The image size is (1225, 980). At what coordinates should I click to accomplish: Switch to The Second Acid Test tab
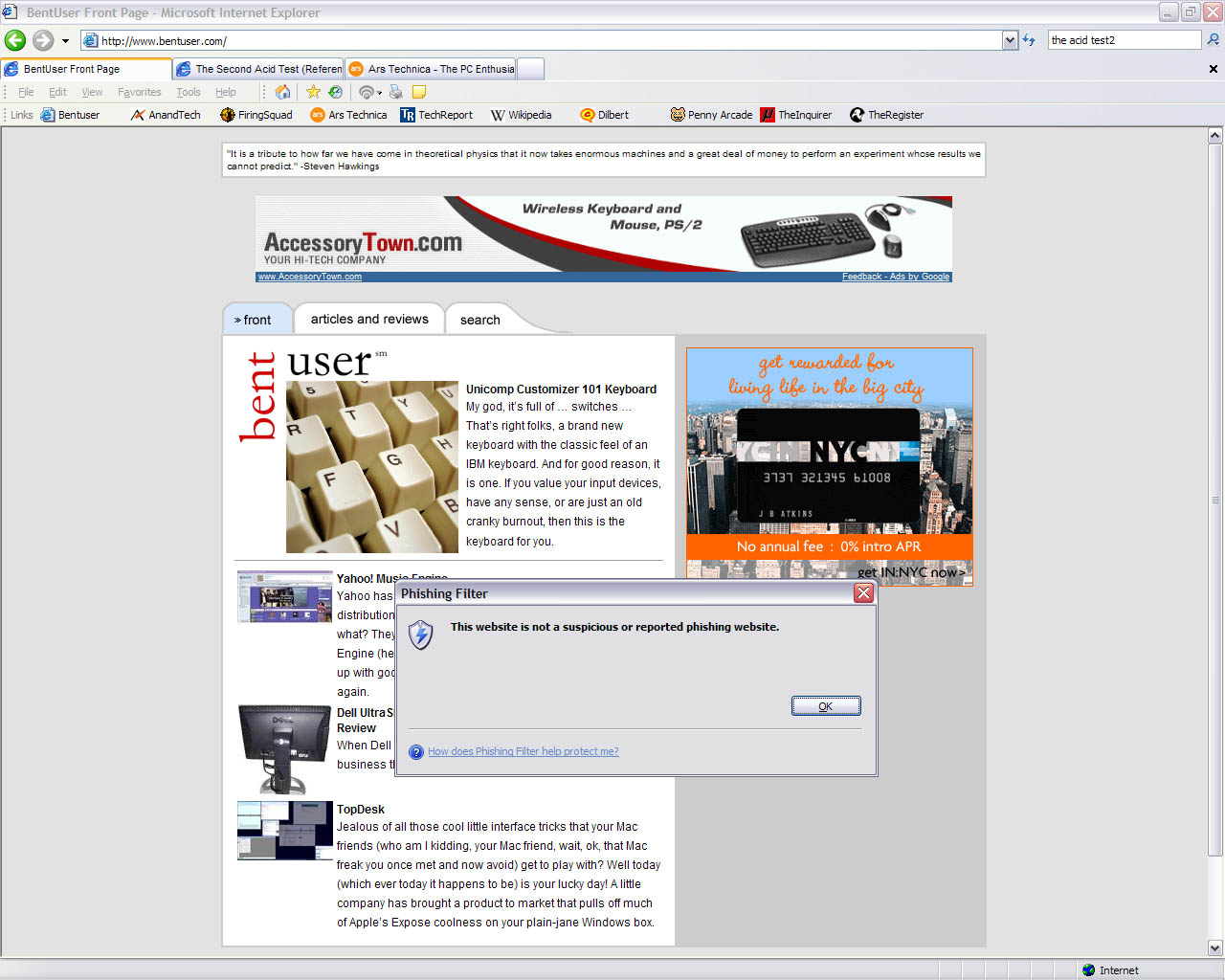point(258,69)
